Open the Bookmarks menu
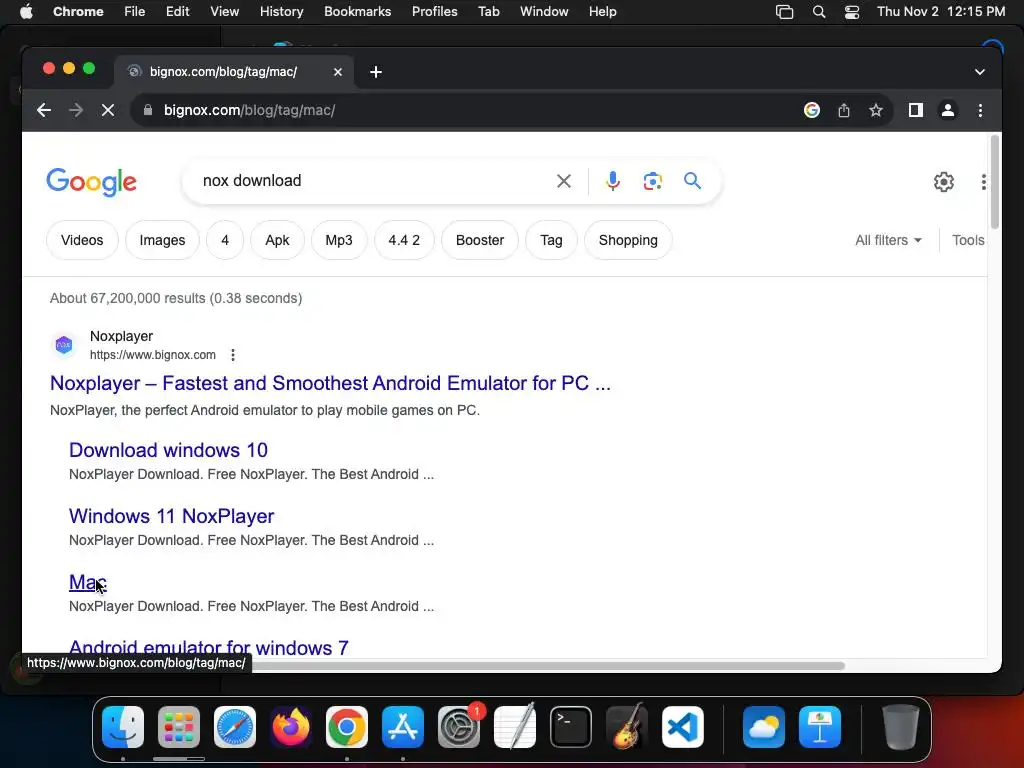This screenshot has width=1024, height=768. (x=357, y=11)
